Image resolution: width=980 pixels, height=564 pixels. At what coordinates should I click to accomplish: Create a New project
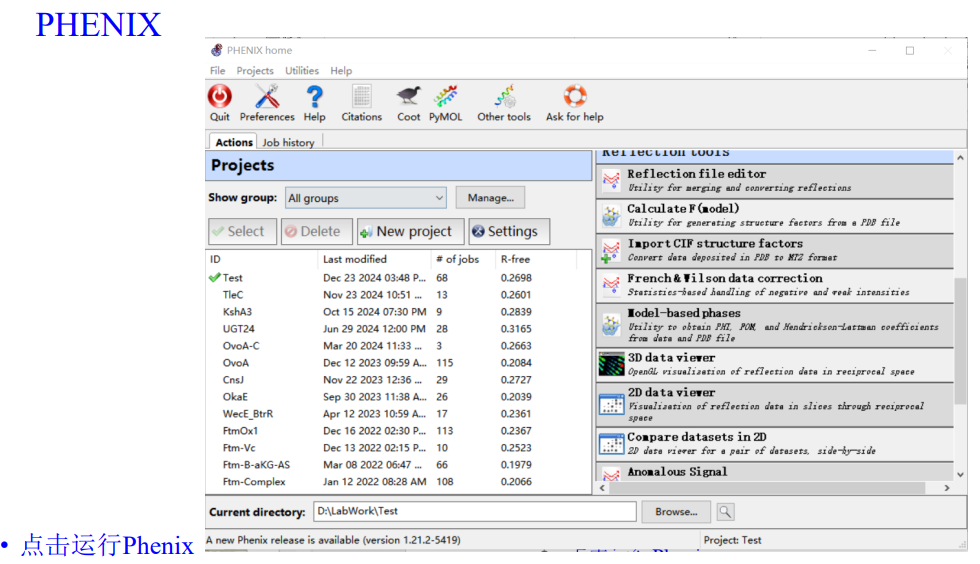tap(411, 231)
